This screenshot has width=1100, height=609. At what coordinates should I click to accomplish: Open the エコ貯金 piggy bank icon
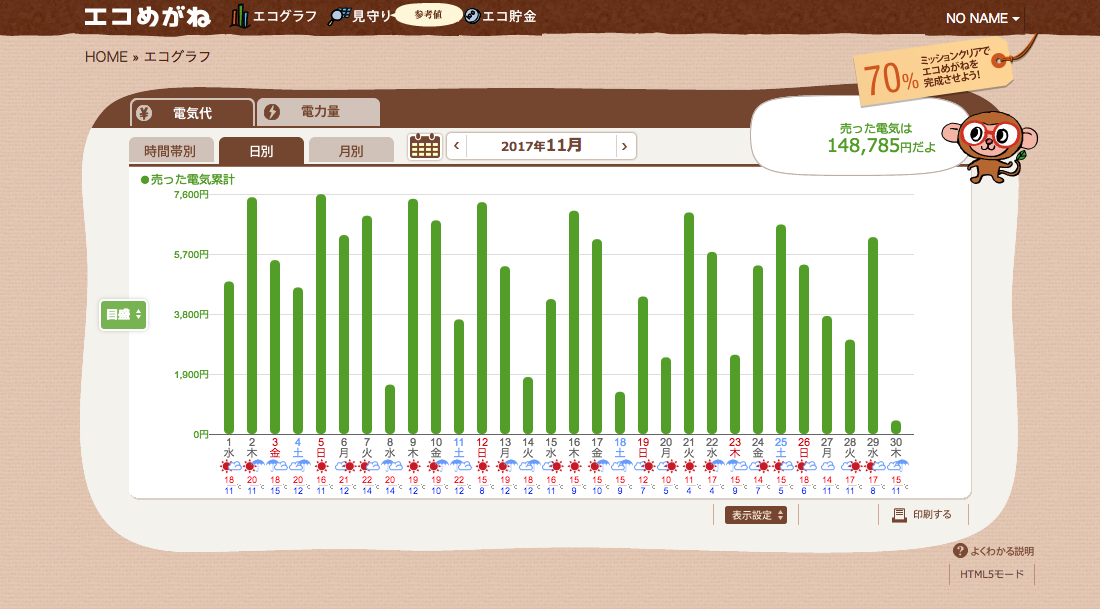coord(472,16)
